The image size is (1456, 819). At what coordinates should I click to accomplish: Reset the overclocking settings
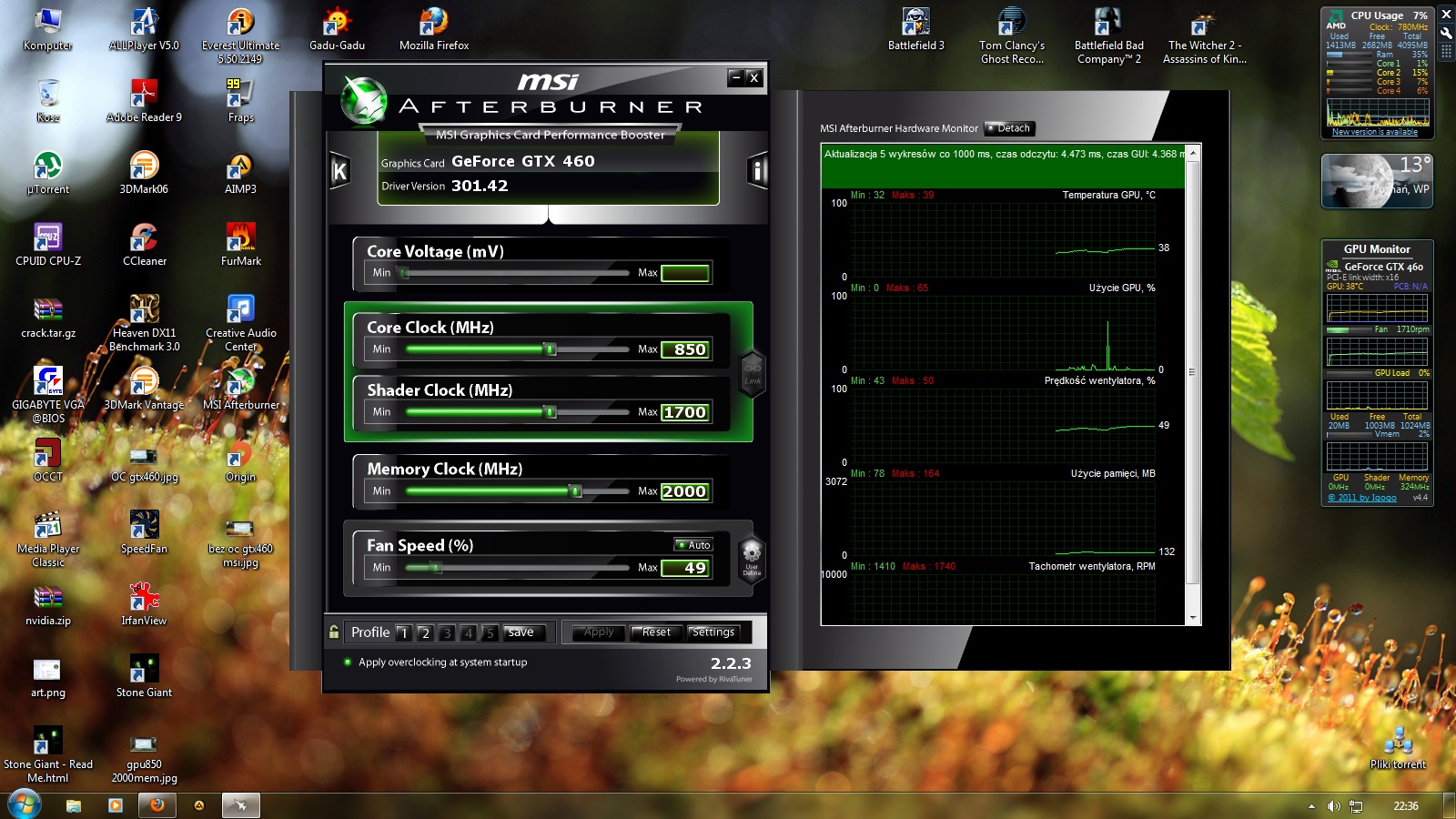[656, 632]
